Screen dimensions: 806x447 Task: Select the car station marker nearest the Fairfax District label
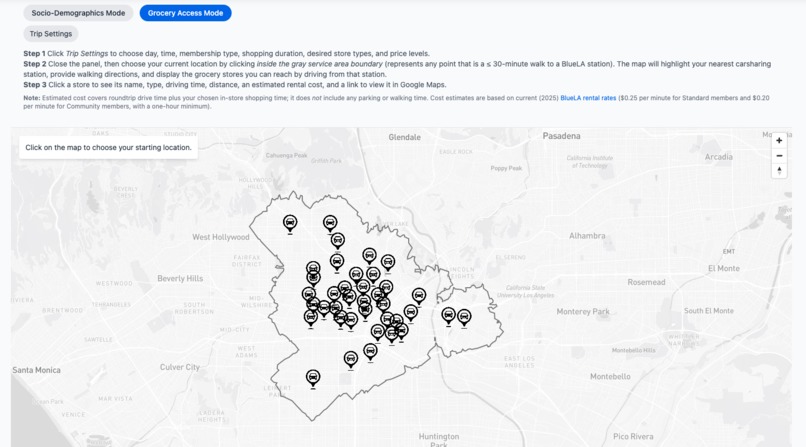pyautogui.click(x=313, y=269)
